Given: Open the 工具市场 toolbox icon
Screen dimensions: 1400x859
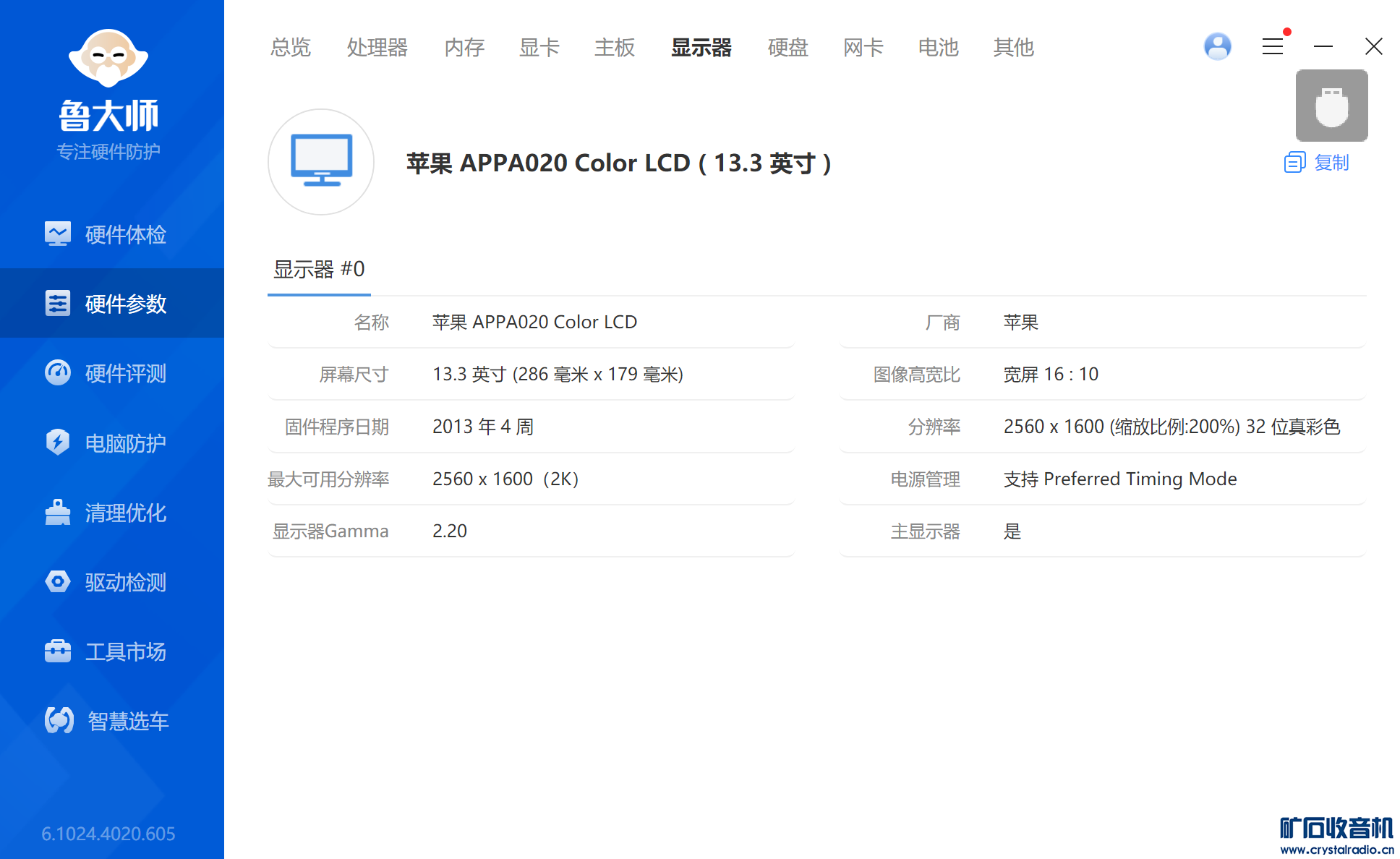Looking at the screenshot, I should pos(58,651).
